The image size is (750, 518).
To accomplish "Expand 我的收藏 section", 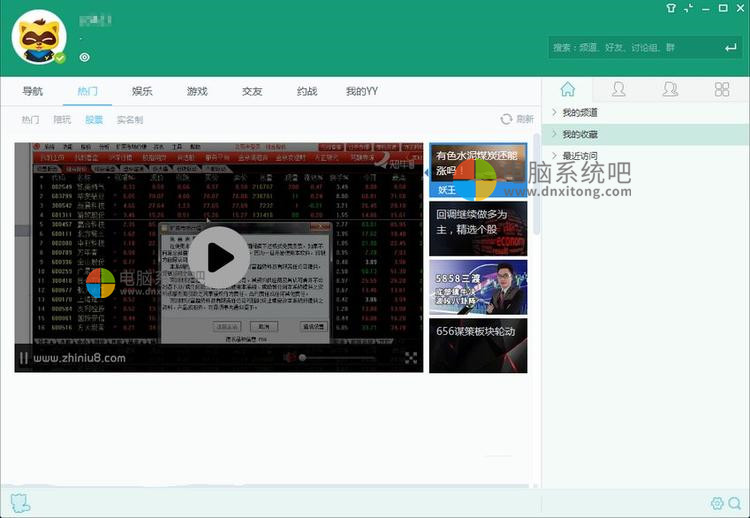I will 580,135.
